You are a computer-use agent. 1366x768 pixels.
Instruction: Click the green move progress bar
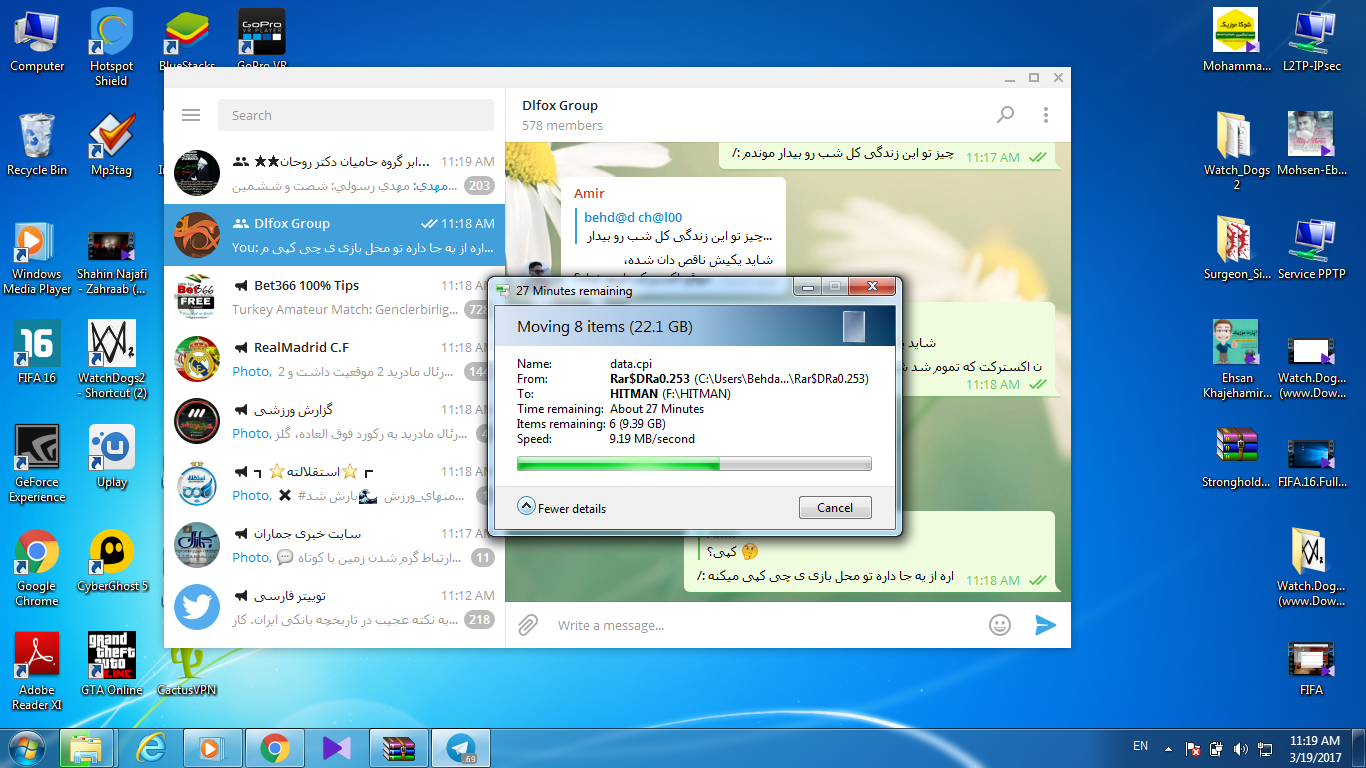(694, 463)
